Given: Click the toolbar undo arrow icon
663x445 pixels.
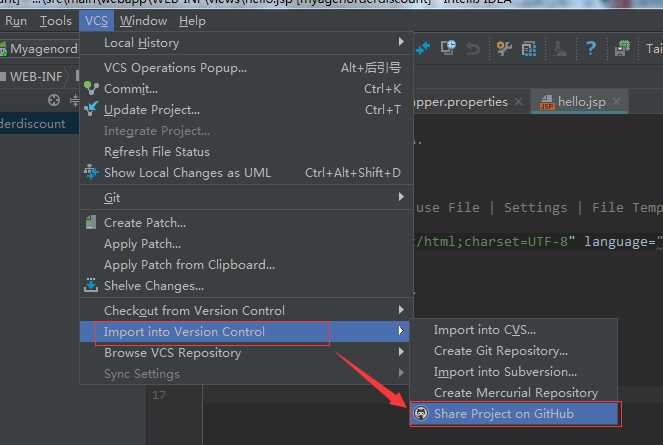Looking at the screenshot, I should 473,47.
